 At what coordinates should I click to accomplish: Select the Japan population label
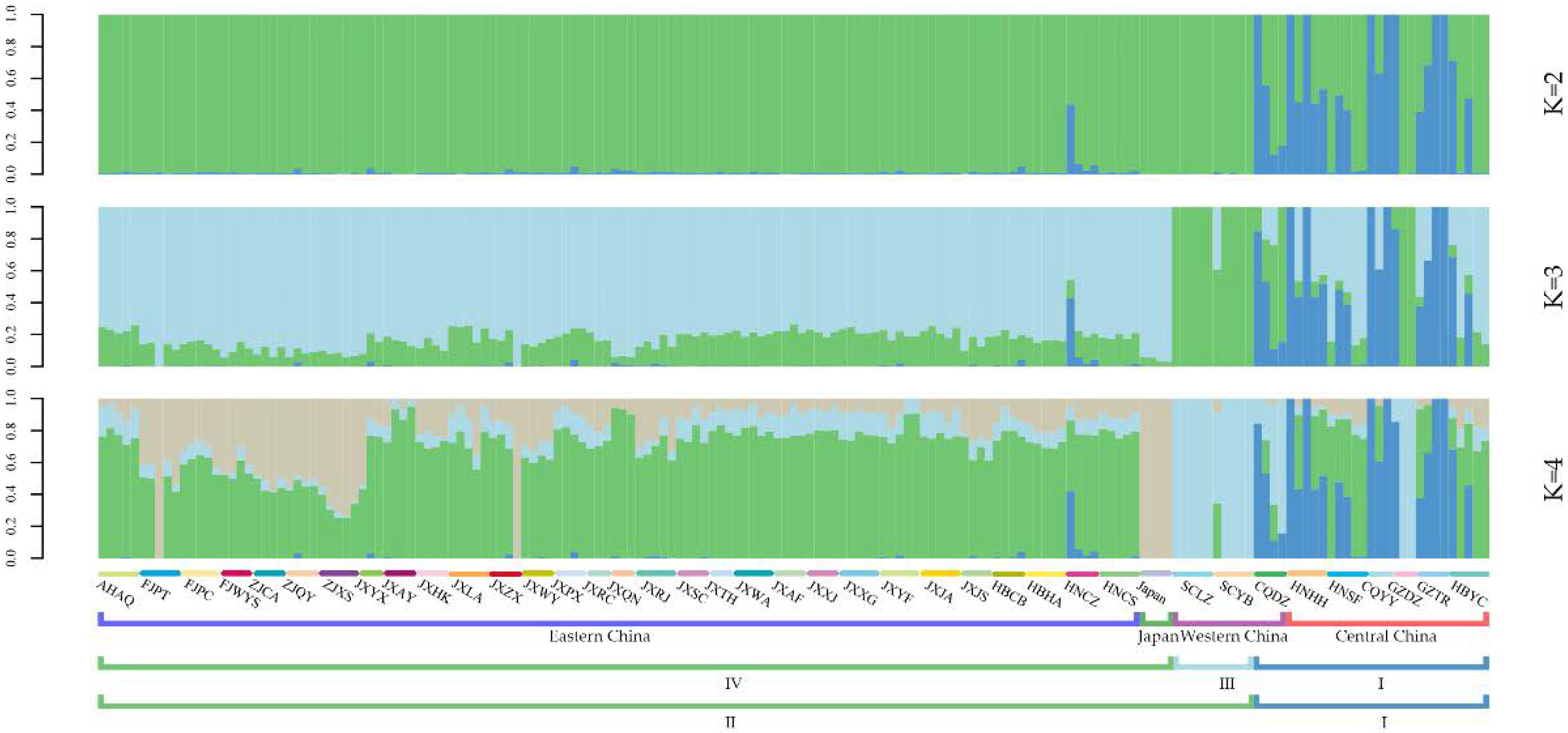coord(1152,593)
